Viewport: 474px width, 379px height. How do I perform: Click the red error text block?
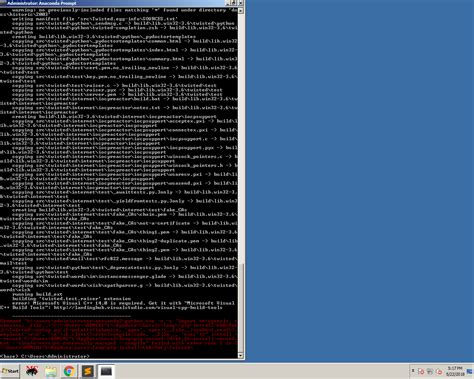click(119, 334)
